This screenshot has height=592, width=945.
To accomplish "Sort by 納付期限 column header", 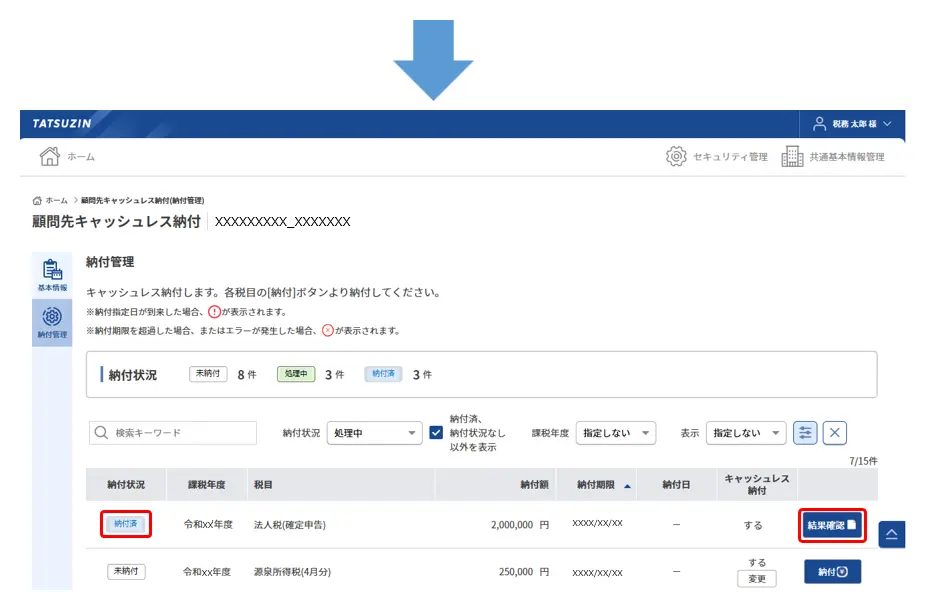I will click(603, 485).
